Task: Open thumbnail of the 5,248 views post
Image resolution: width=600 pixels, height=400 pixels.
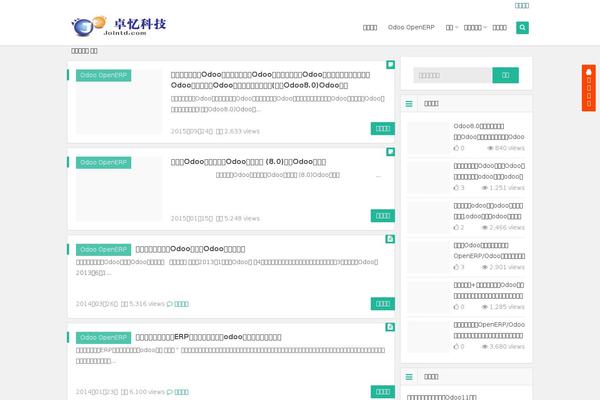Action: 119,189
